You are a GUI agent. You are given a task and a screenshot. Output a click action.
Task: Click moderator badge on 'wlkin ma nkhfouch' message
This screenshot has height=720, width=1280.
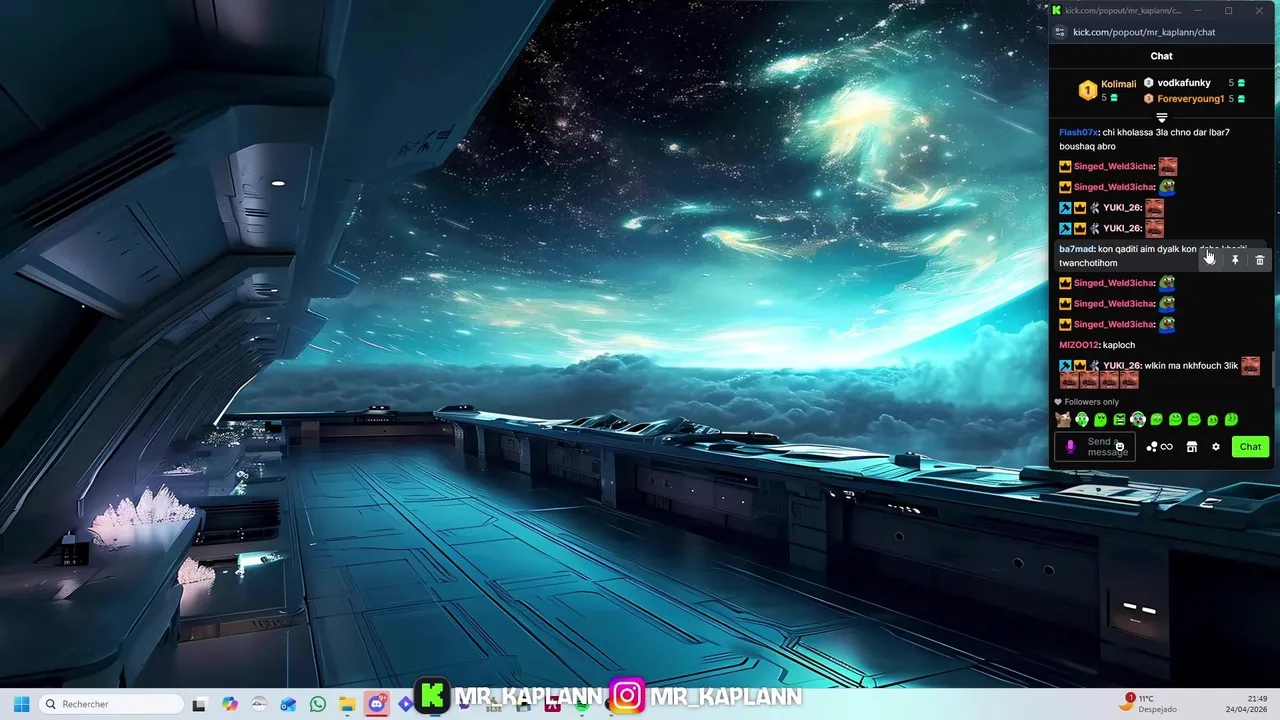[x=1065, y=366]
